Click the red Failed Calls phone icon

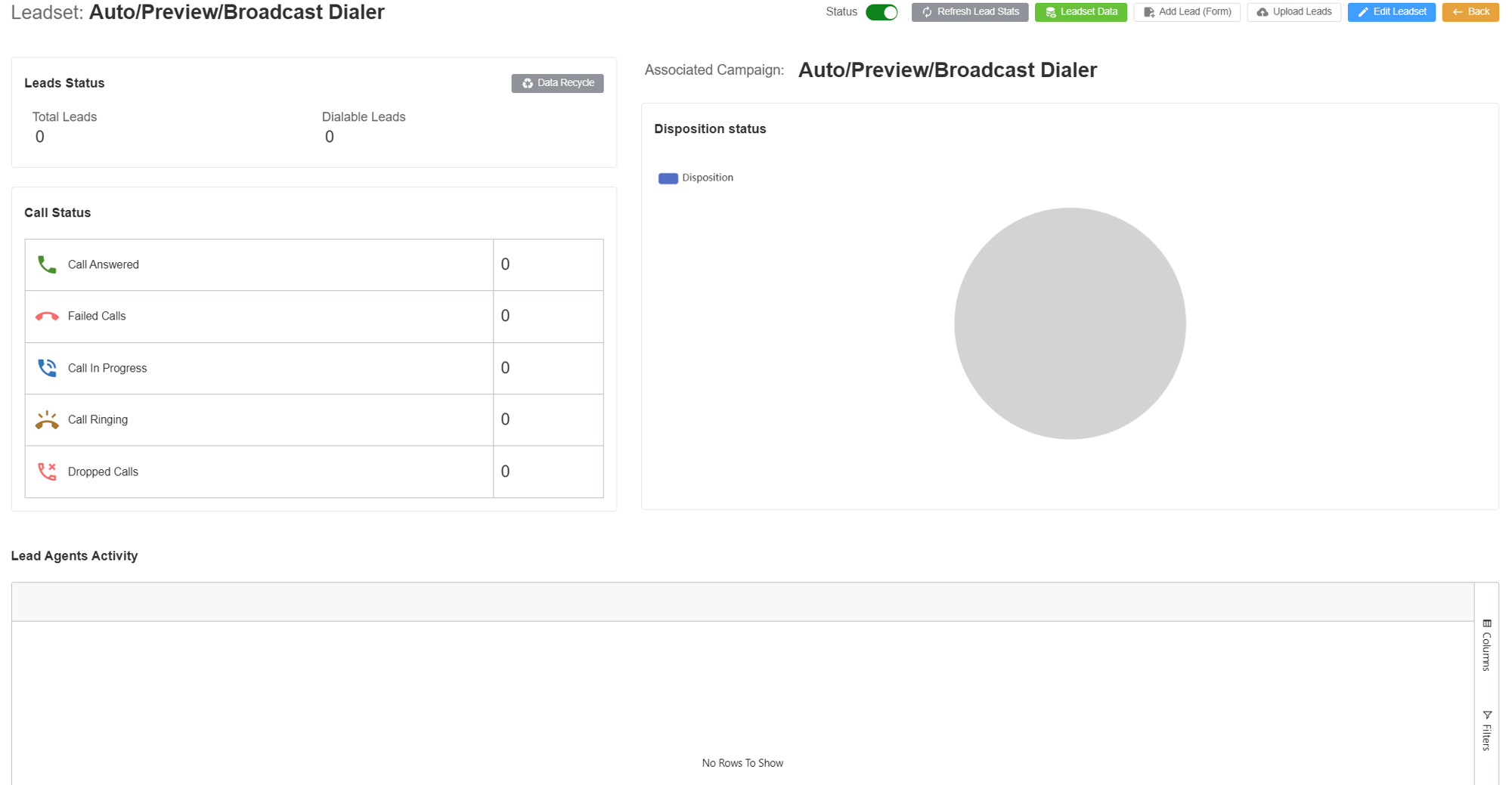[x=47, y=317]
